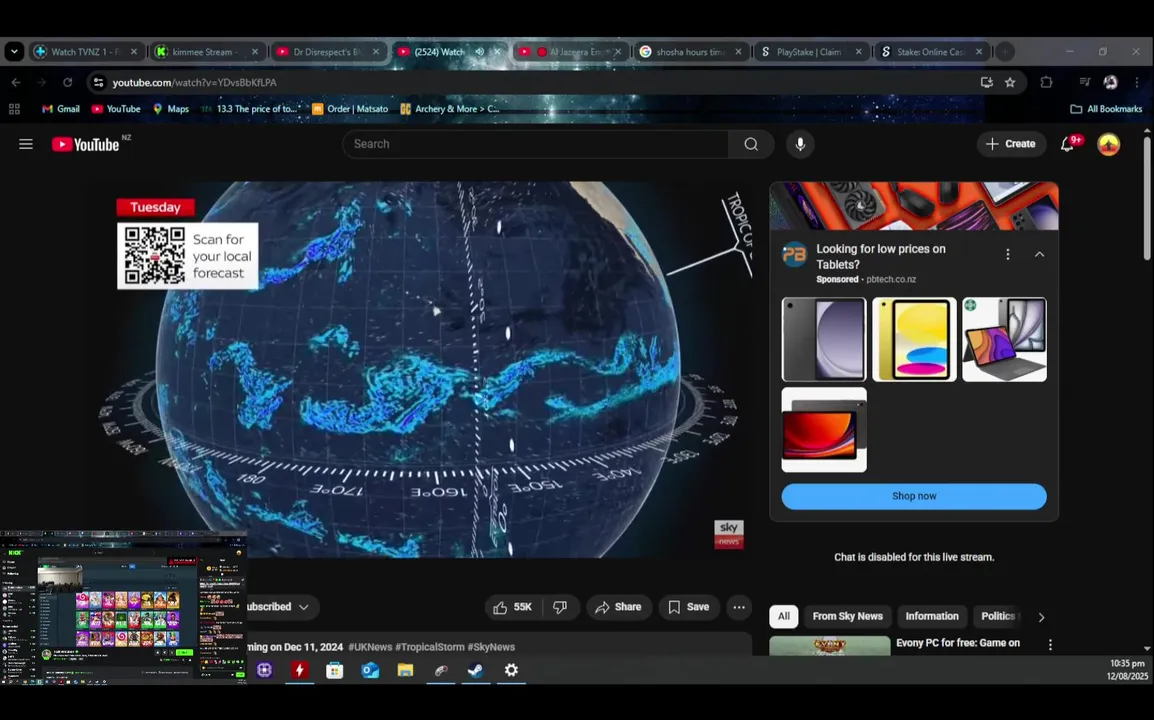Open the Order | Matsato bookmark

click(350, 109)
